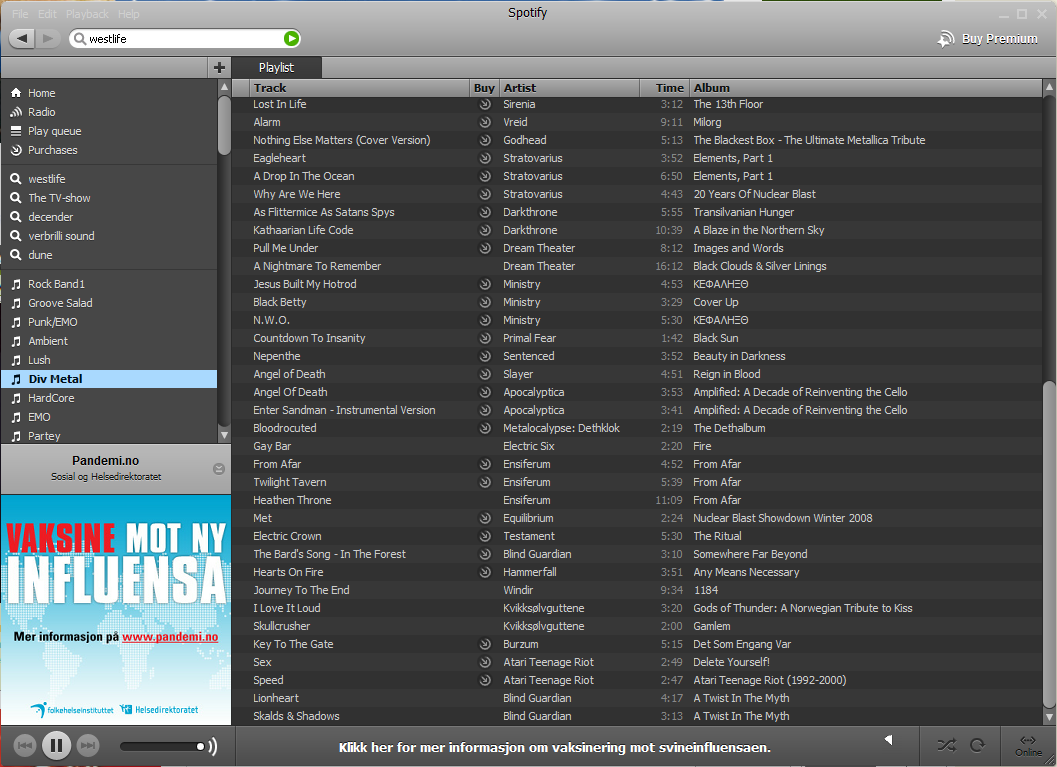Click the speaker volume icon
The width and height of the screenshot is (1057, 767).
212,746
